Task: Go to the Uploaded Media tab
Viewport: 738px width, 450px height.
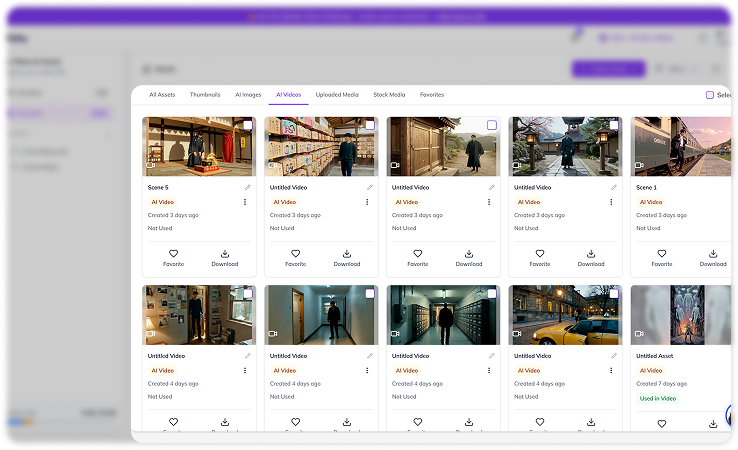Action: [x=337, y=95]
